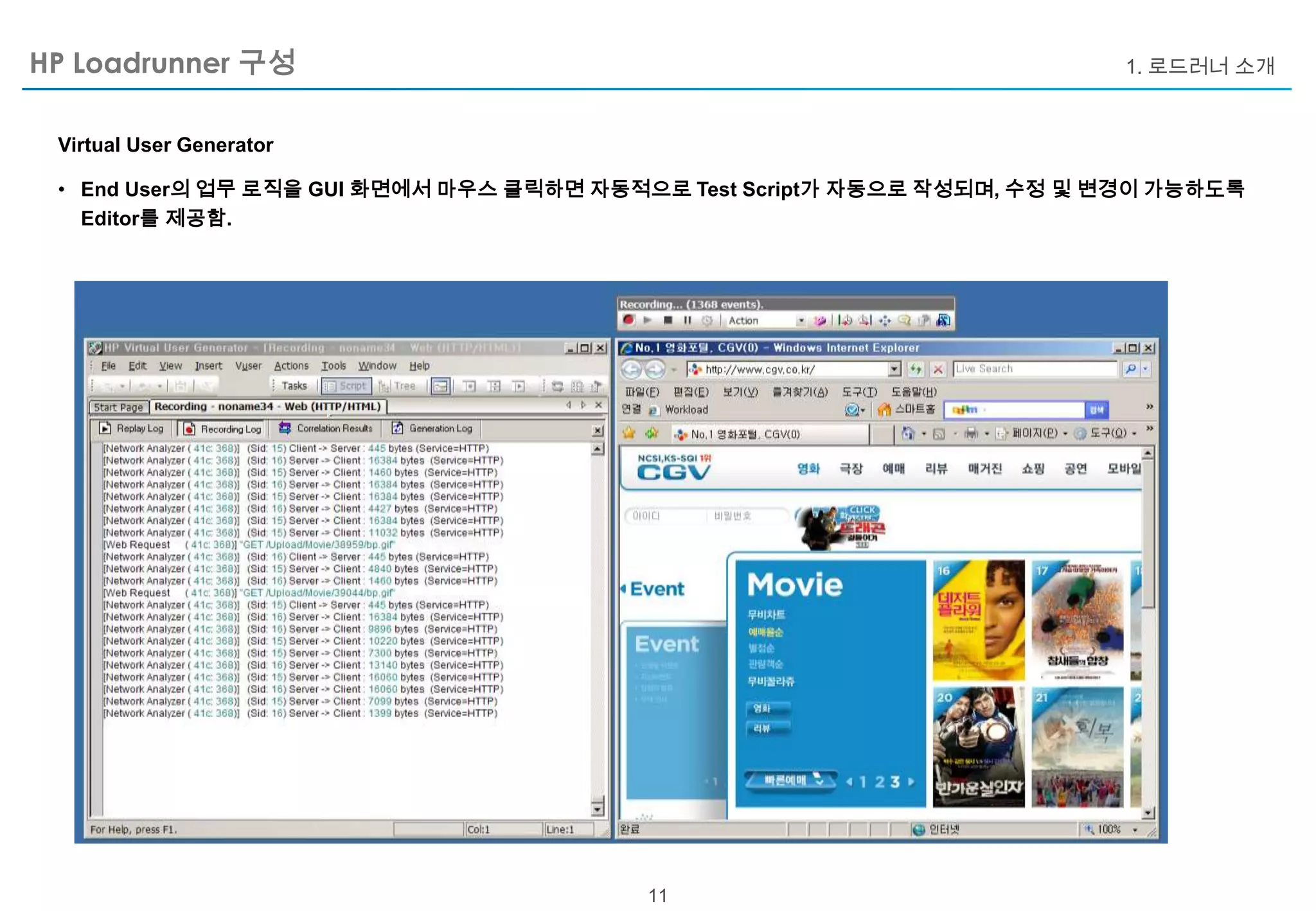Viewport: 1316px width, 911px height.
Task: Click the IE Stop (red X) button
Action: 938,369
